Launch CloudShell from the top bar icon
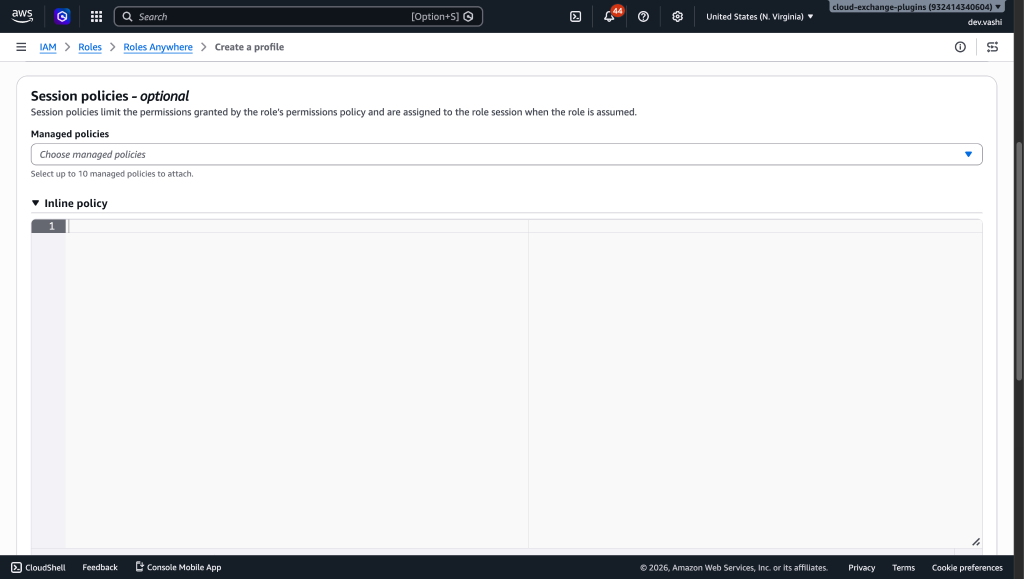This screenshot has width=1024, height=579. point(575,16)
